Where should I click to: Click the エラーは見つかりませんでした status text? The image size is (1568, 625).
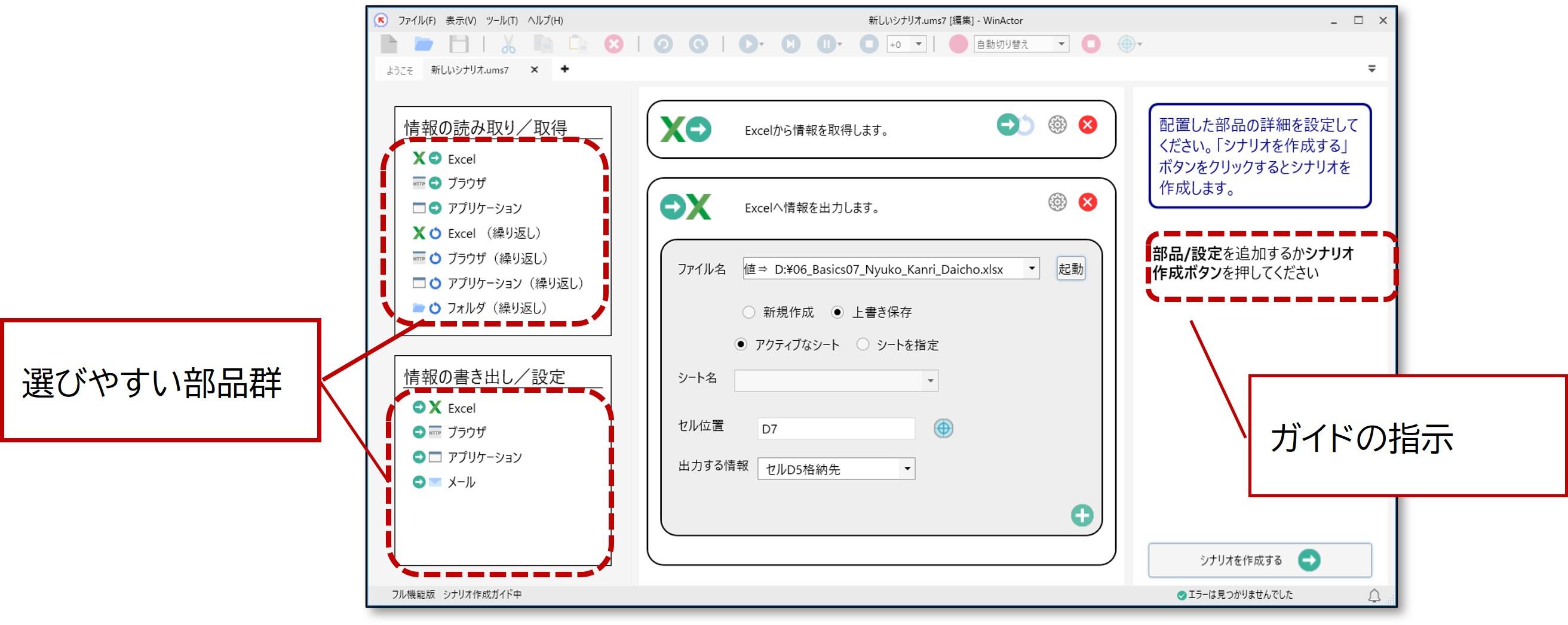1240,595
